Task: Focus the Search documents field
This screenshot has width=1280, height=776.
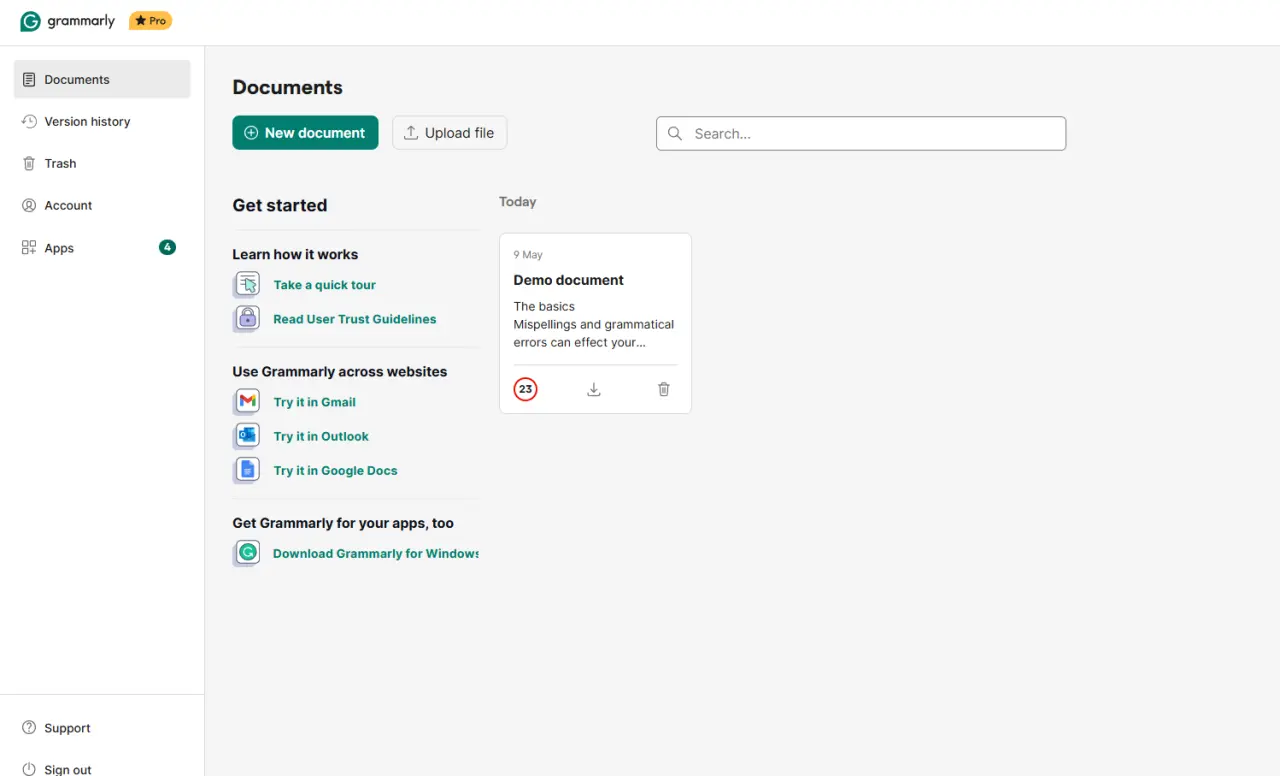Action: coord(861,133)
